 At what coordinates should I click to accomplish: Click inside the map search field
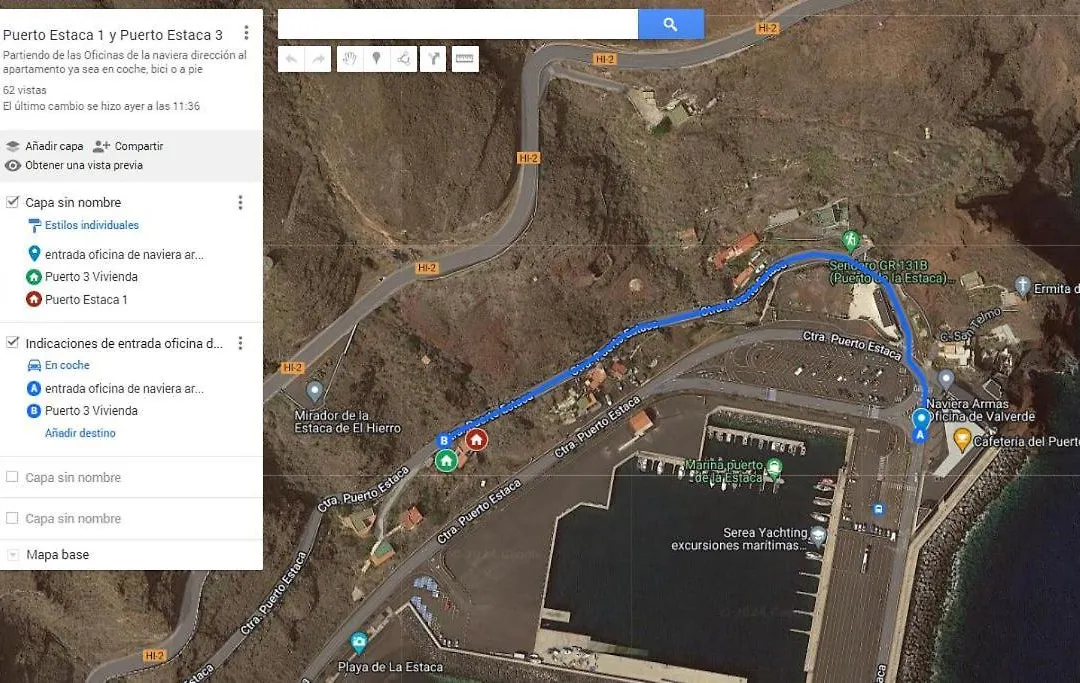click(458, 24)
